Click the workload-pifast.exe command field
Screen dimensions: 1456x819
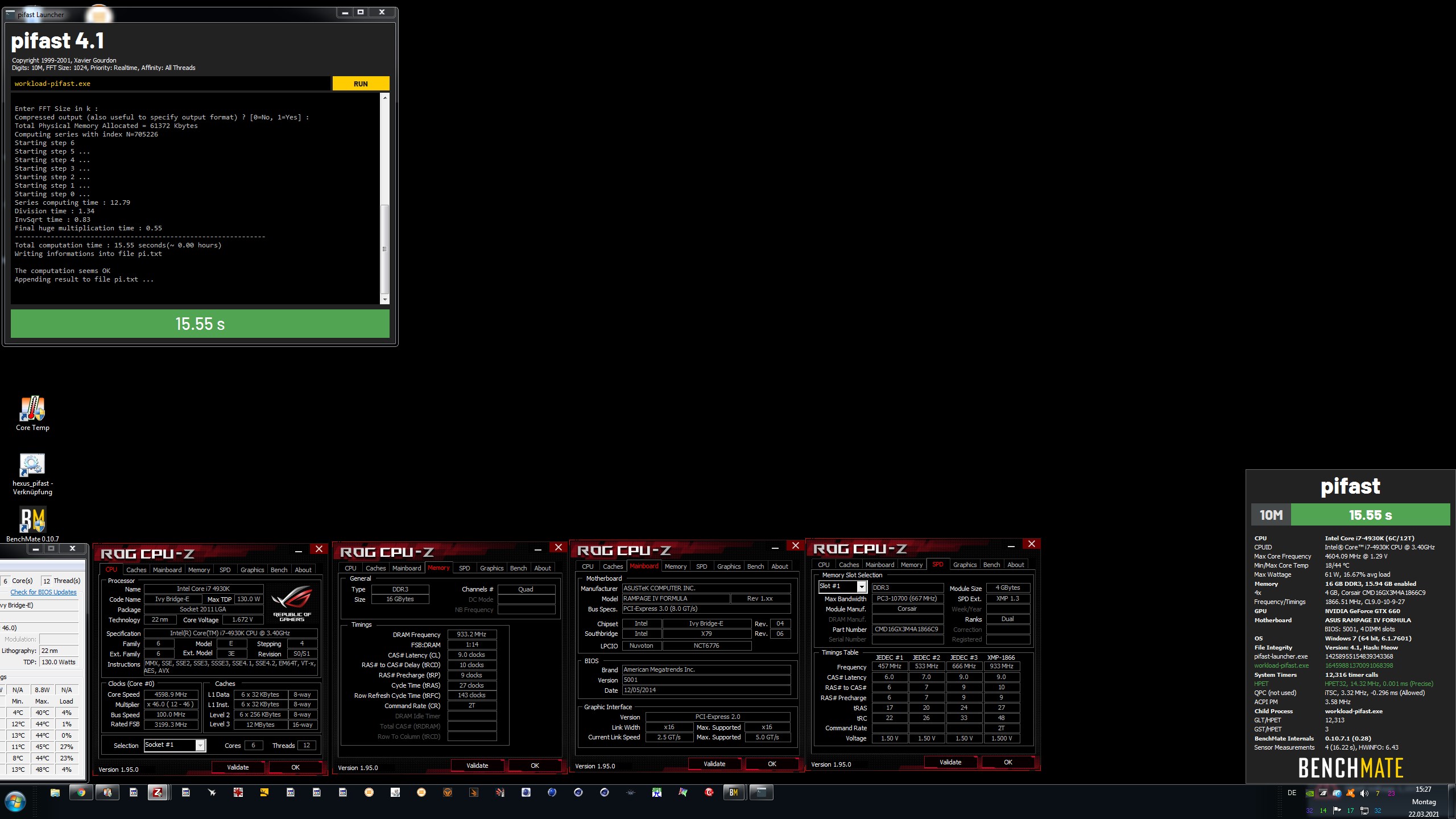click(x=170, y=84)
